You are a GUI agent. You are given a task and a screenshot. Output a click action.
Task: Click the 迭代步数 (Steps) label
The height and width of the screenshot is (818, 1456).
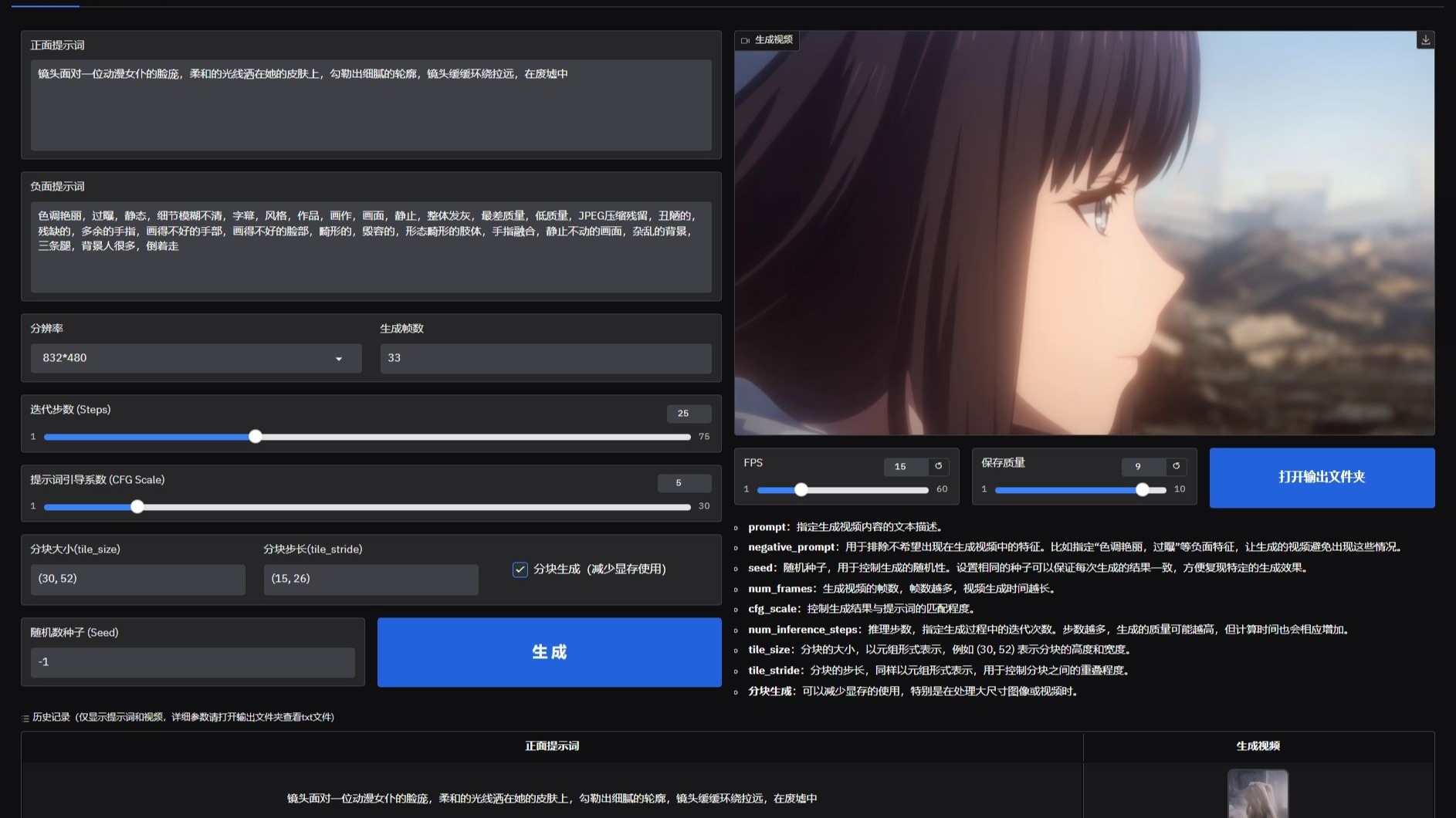(x=70, y=410)
